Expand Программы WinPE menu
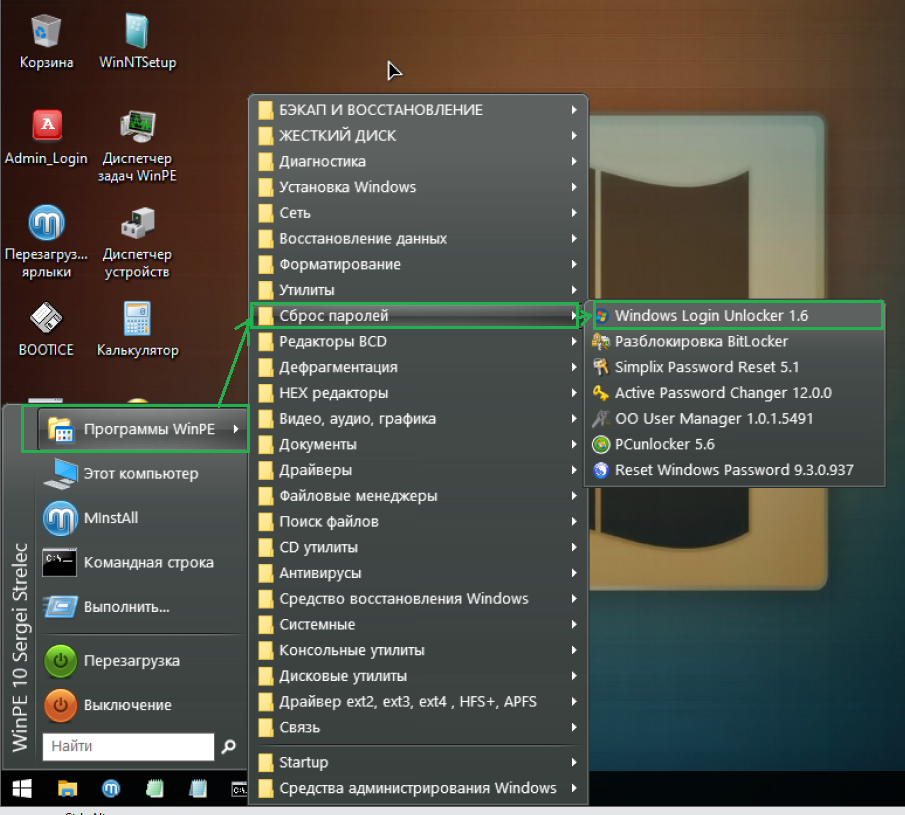Viewport: 905px width, 815px height. tap(142, 429)
